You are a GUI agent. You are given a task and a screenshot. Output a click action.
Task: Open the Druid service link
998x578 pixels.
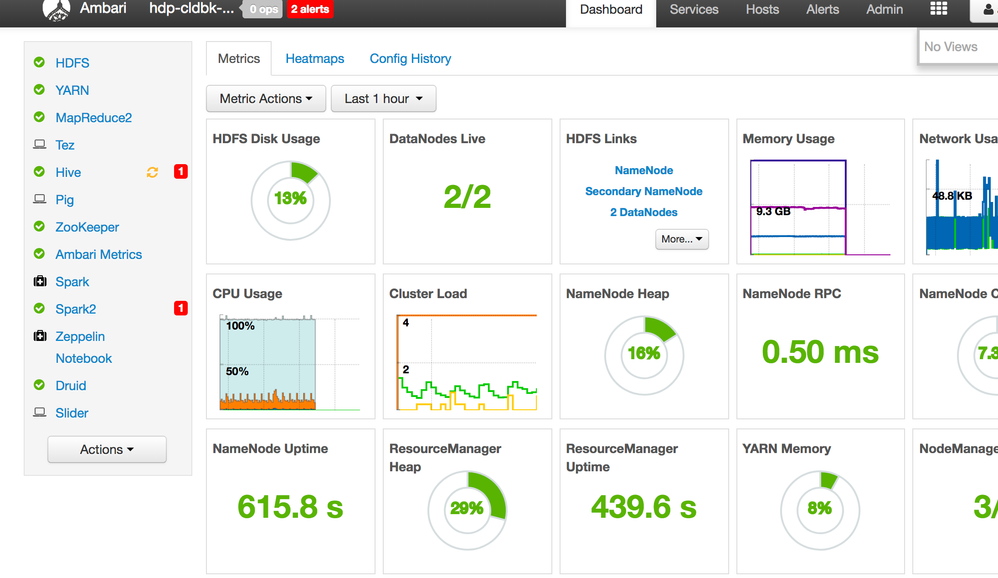click(x=71, y=386)
